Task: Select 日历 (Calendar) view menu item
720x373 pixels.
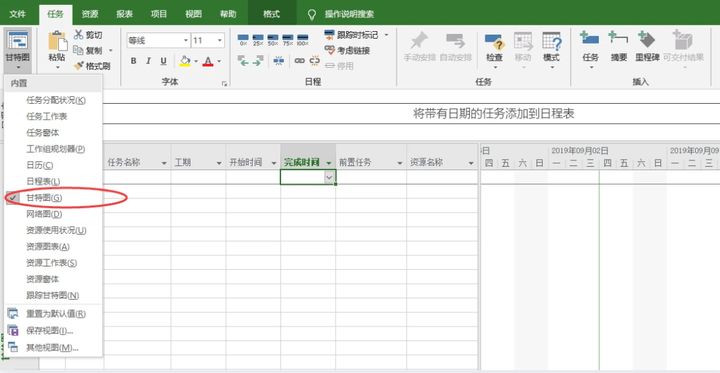Action: coord(53,165)
